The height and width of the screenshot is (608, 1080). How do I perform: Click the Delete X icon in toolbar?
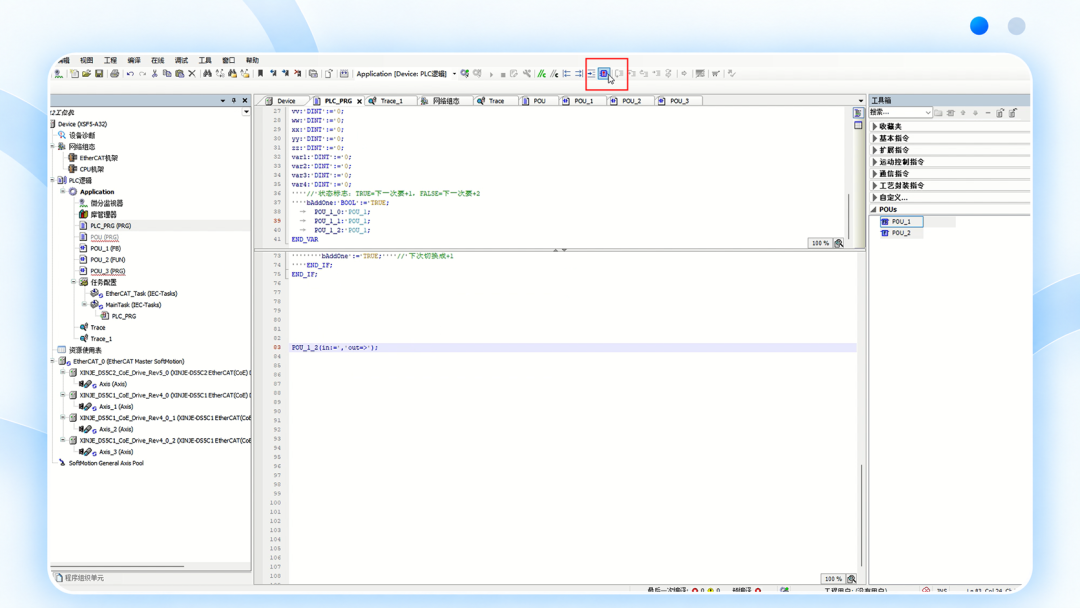tap(192, 74)
